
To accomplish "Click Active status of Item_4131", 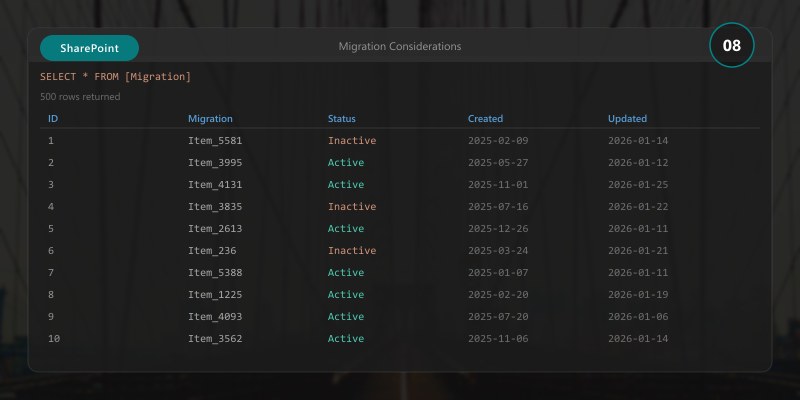I will click(x=345, y=184).
